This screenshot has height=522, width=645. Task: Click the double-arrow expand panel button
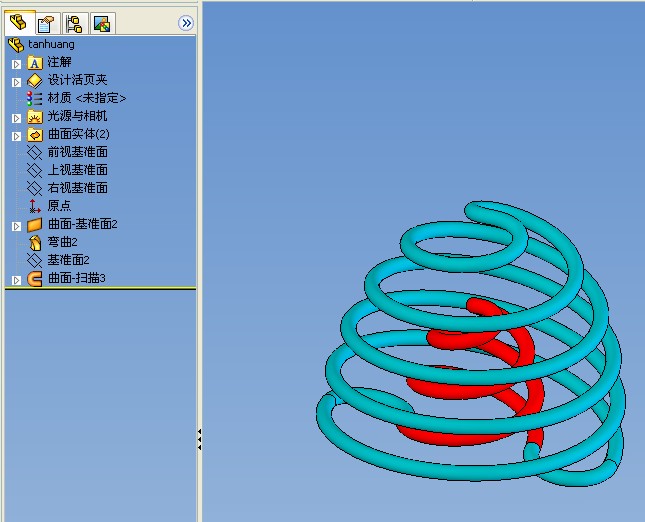[x=186, y=23]
